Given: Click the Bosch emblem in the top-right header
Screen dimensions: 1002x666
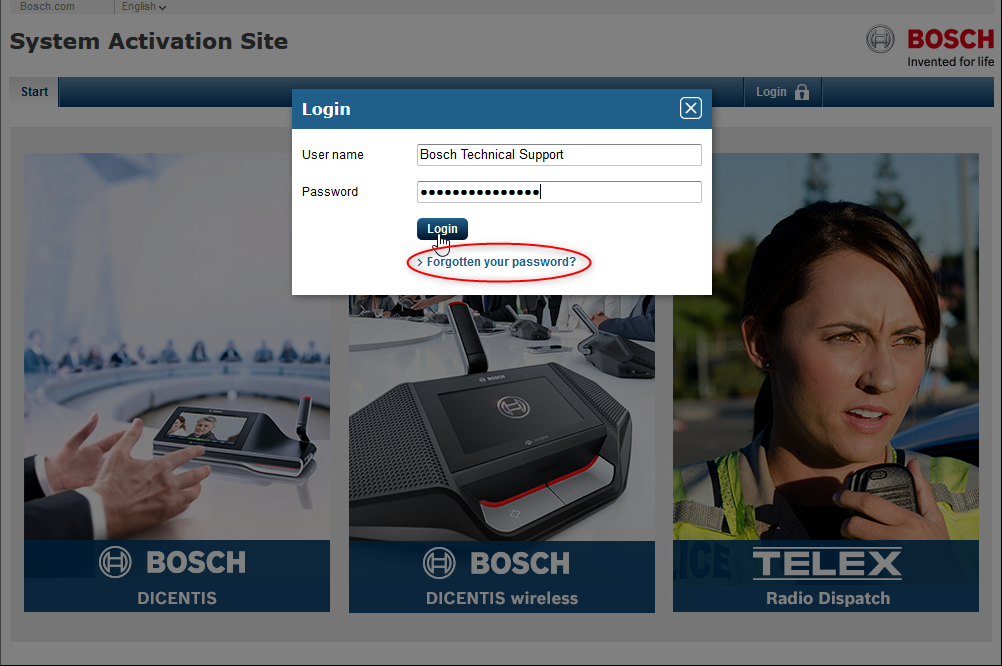Looking at the screenshot, I should [880, 40].
